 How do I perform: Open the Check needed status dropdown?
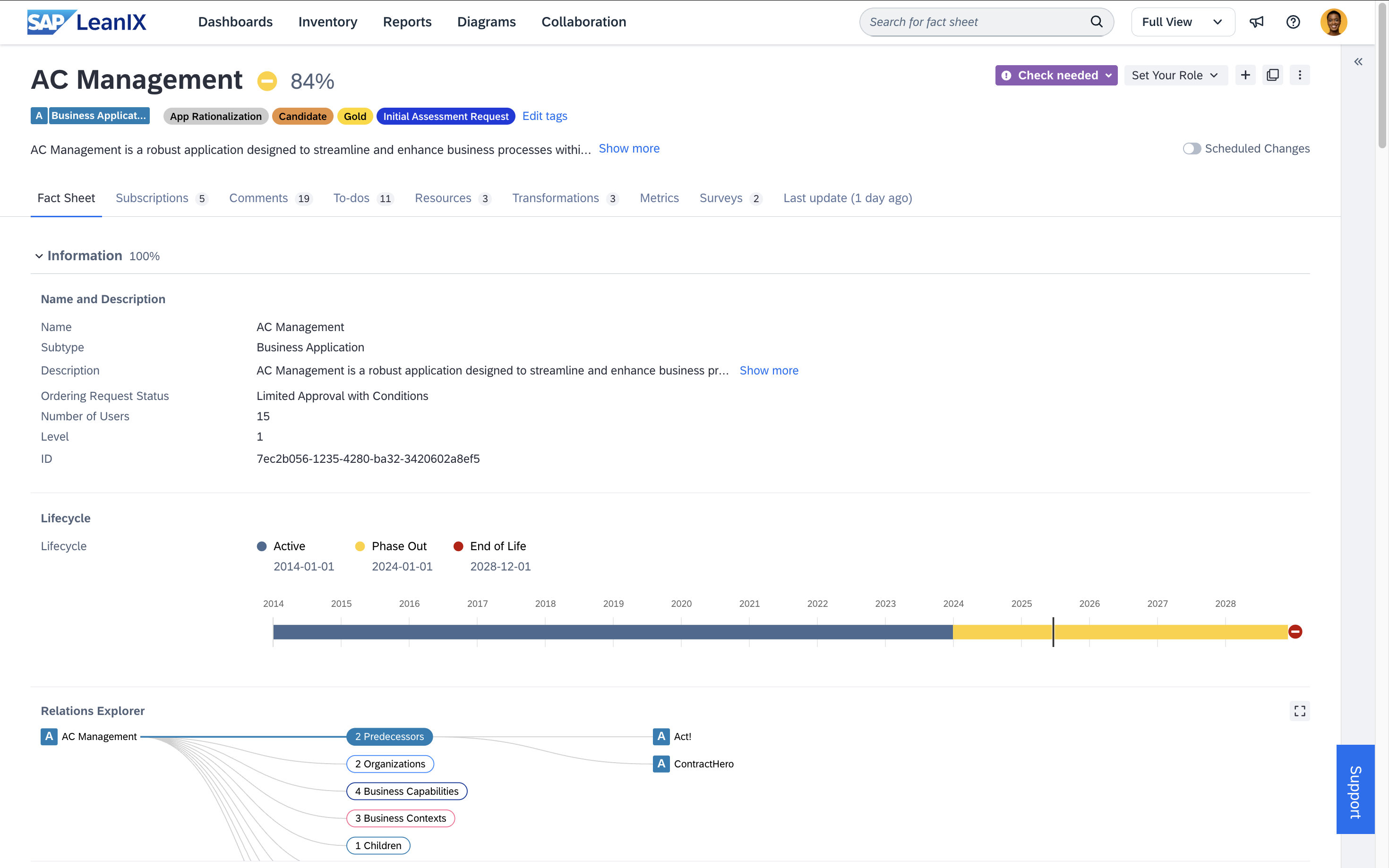[1056, 75]
